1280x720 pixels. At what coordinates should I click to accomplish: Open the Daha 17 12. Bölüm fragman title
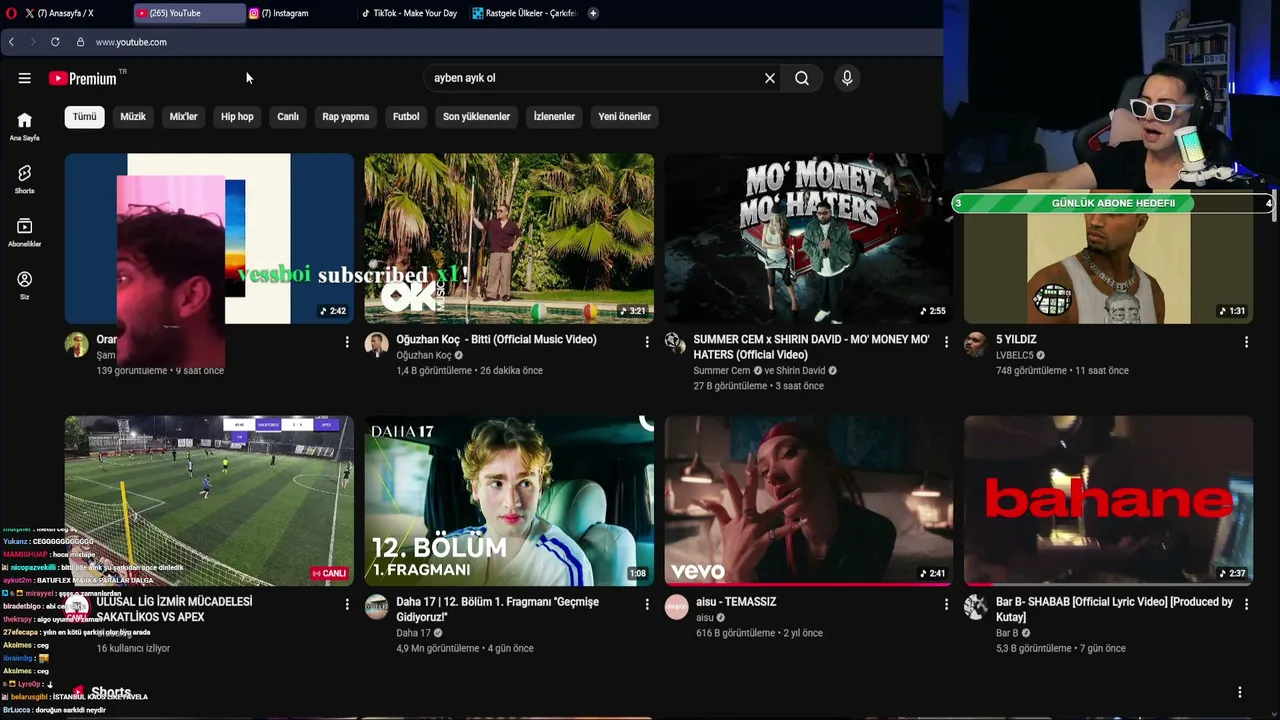[x=497, y=609]
